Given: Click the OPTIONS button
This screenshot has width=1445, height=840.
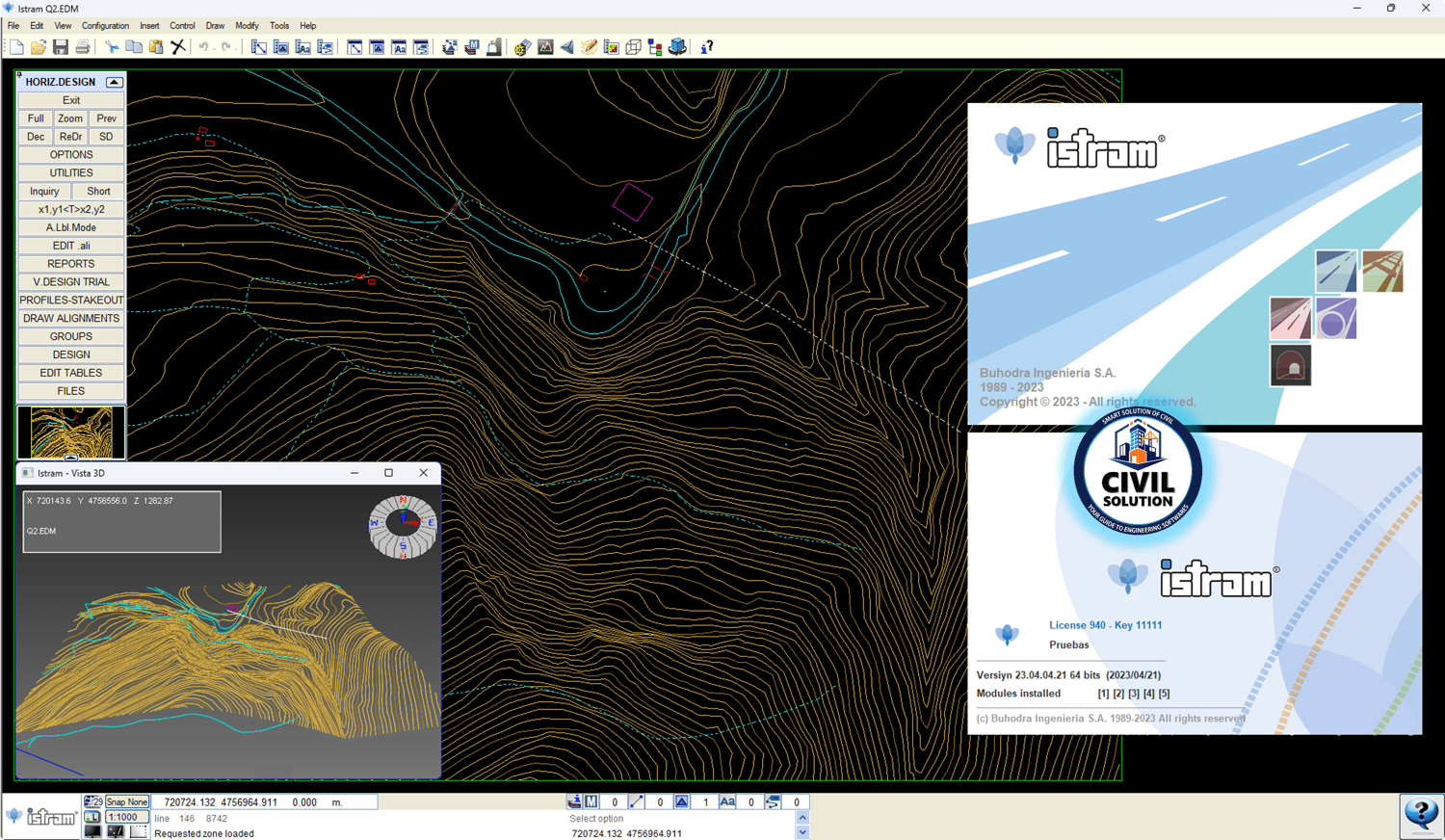Looking at the screenshot, I should [71, 155].
